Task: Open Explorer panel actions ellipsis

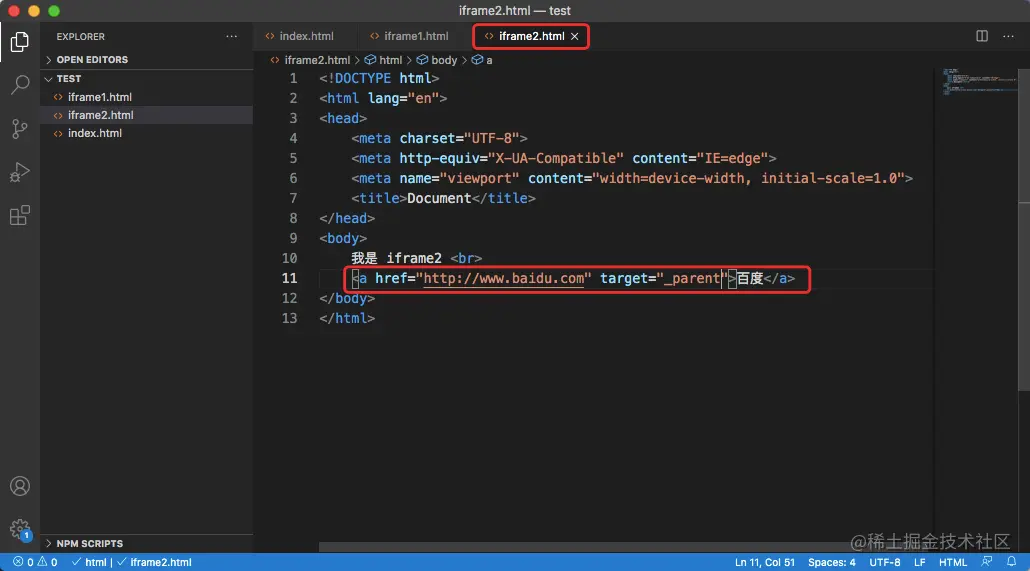Action: tap(231, 36)
